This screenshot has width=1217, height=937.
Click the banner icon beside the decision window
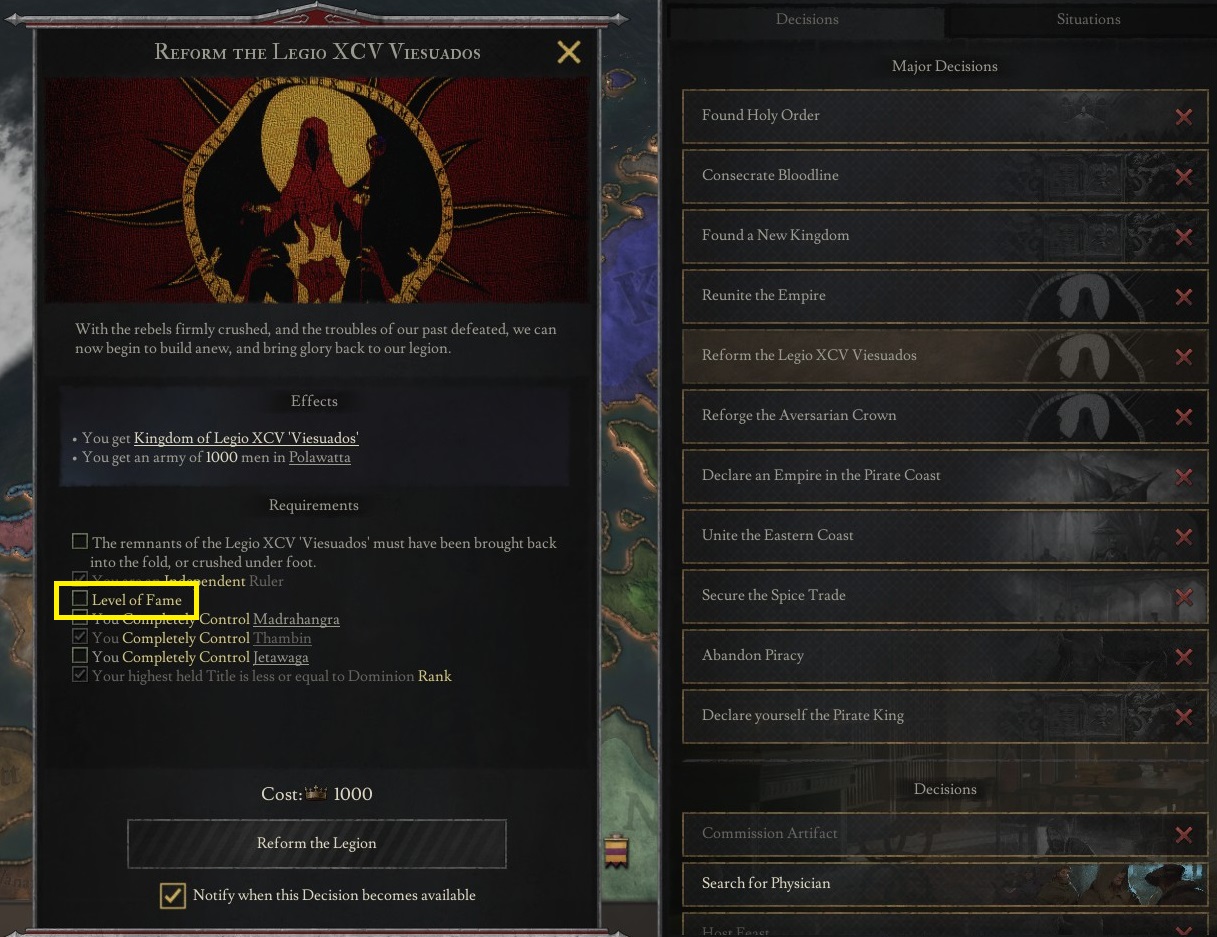point(617,852)
